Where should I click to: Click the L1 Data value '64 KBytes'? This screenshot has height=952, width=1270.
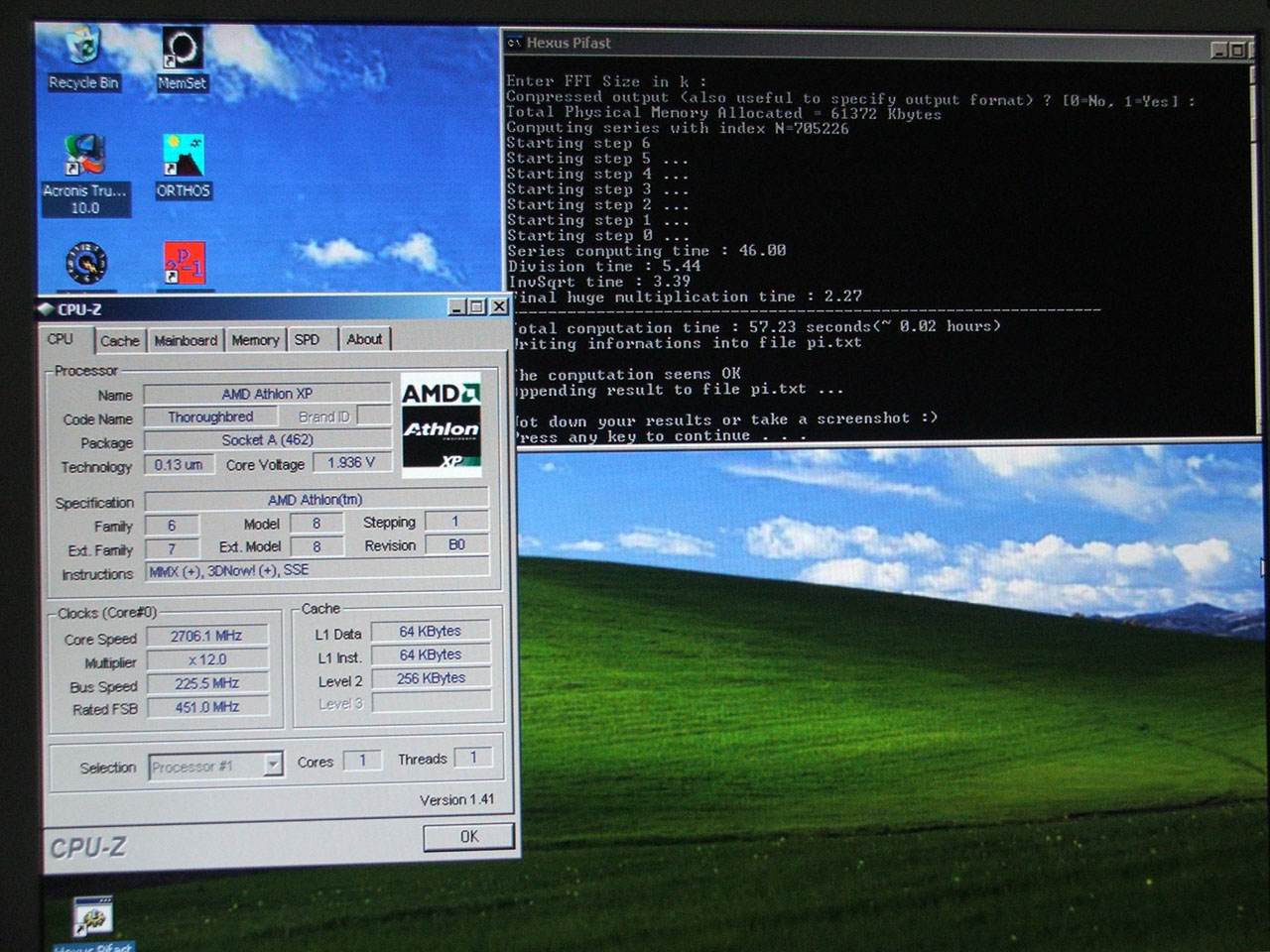431,631
